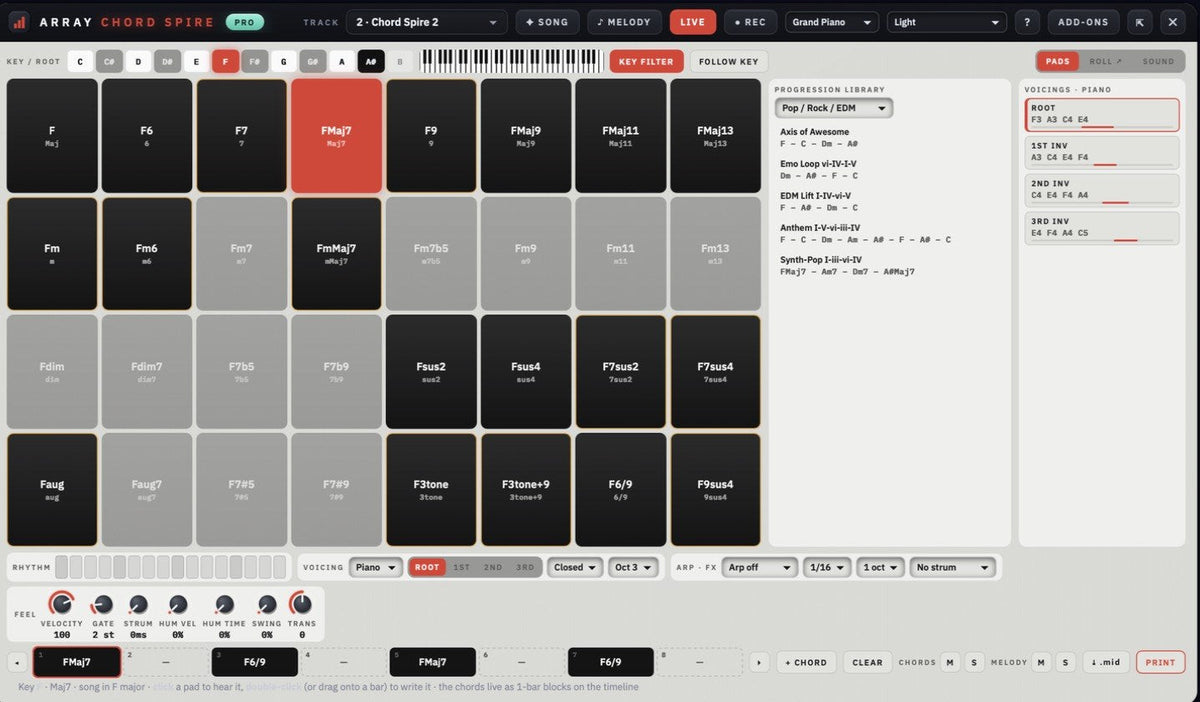Select timeline bar 3 F6/9 block
Screen dimensions: 1200x702
tap(254, 662)
